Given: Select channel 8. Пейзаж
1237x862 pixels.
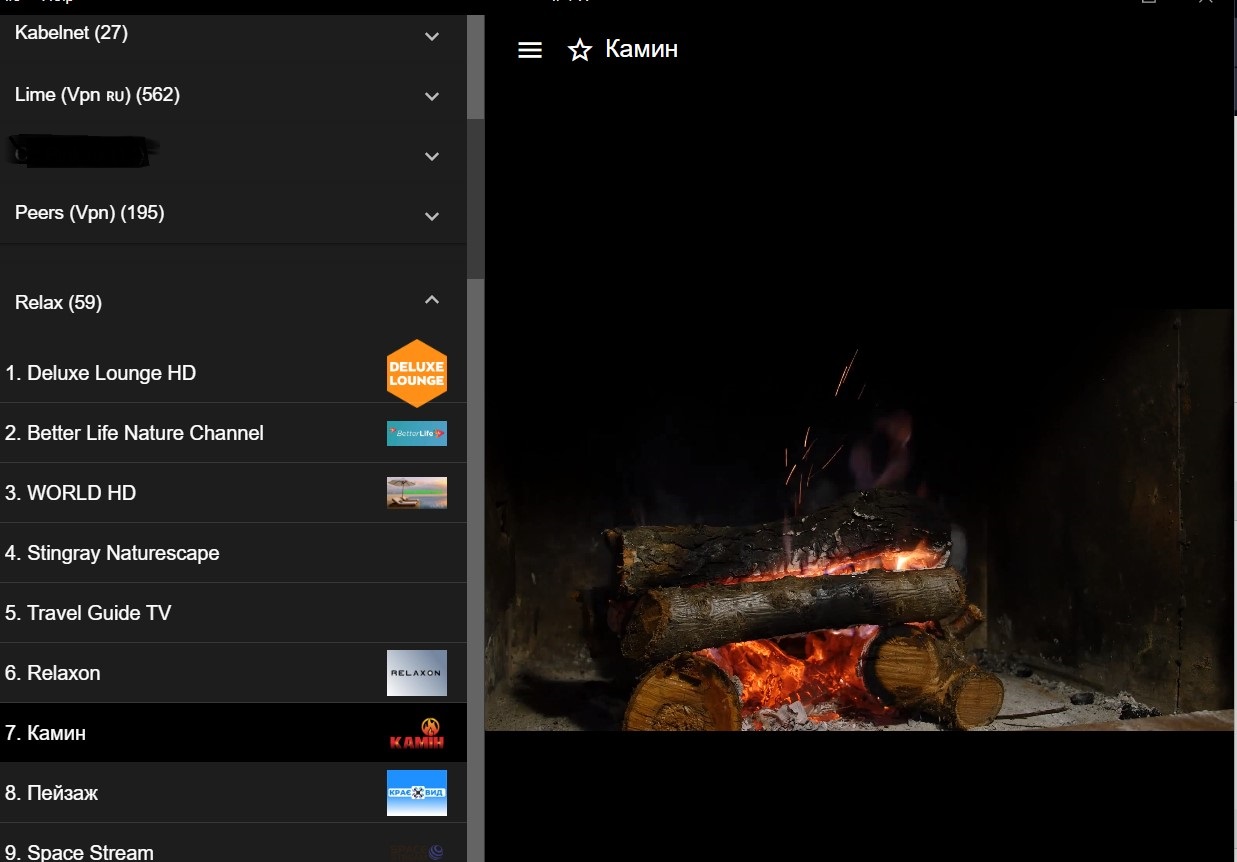Looking at the screenshot, I should click(233, 793).
